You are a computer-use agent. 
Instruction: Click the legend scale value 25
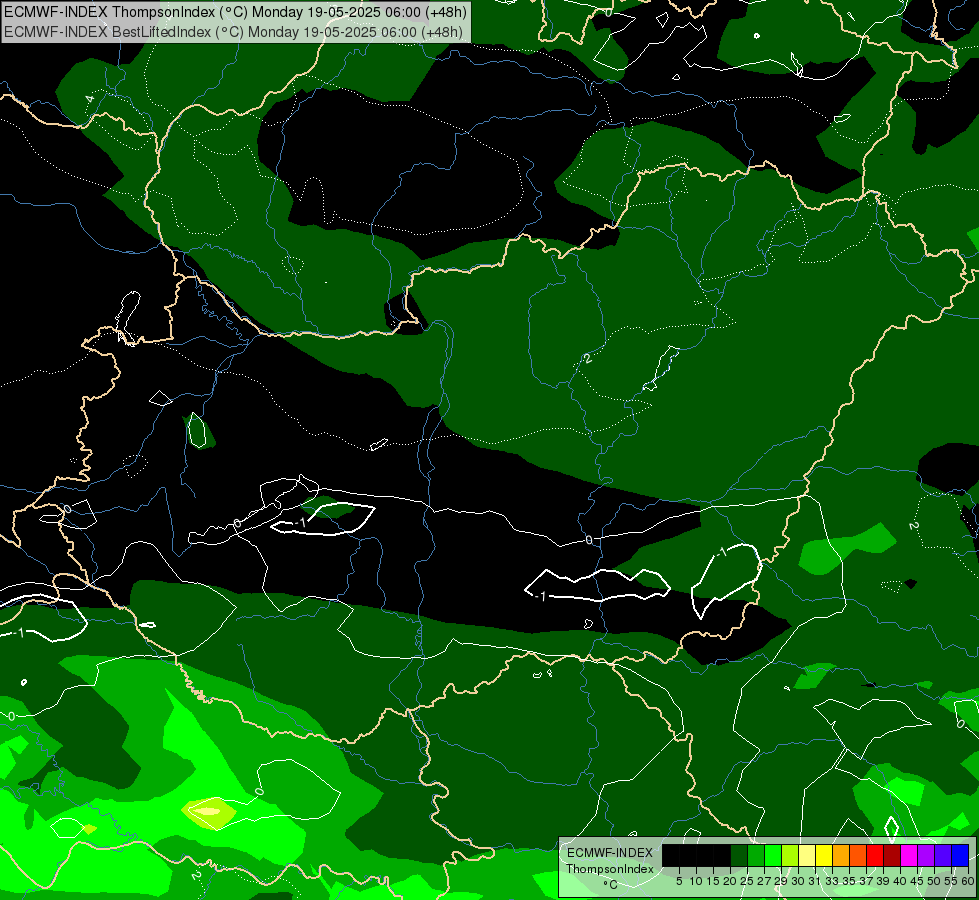pyautogui.click(x=747, y=881)
